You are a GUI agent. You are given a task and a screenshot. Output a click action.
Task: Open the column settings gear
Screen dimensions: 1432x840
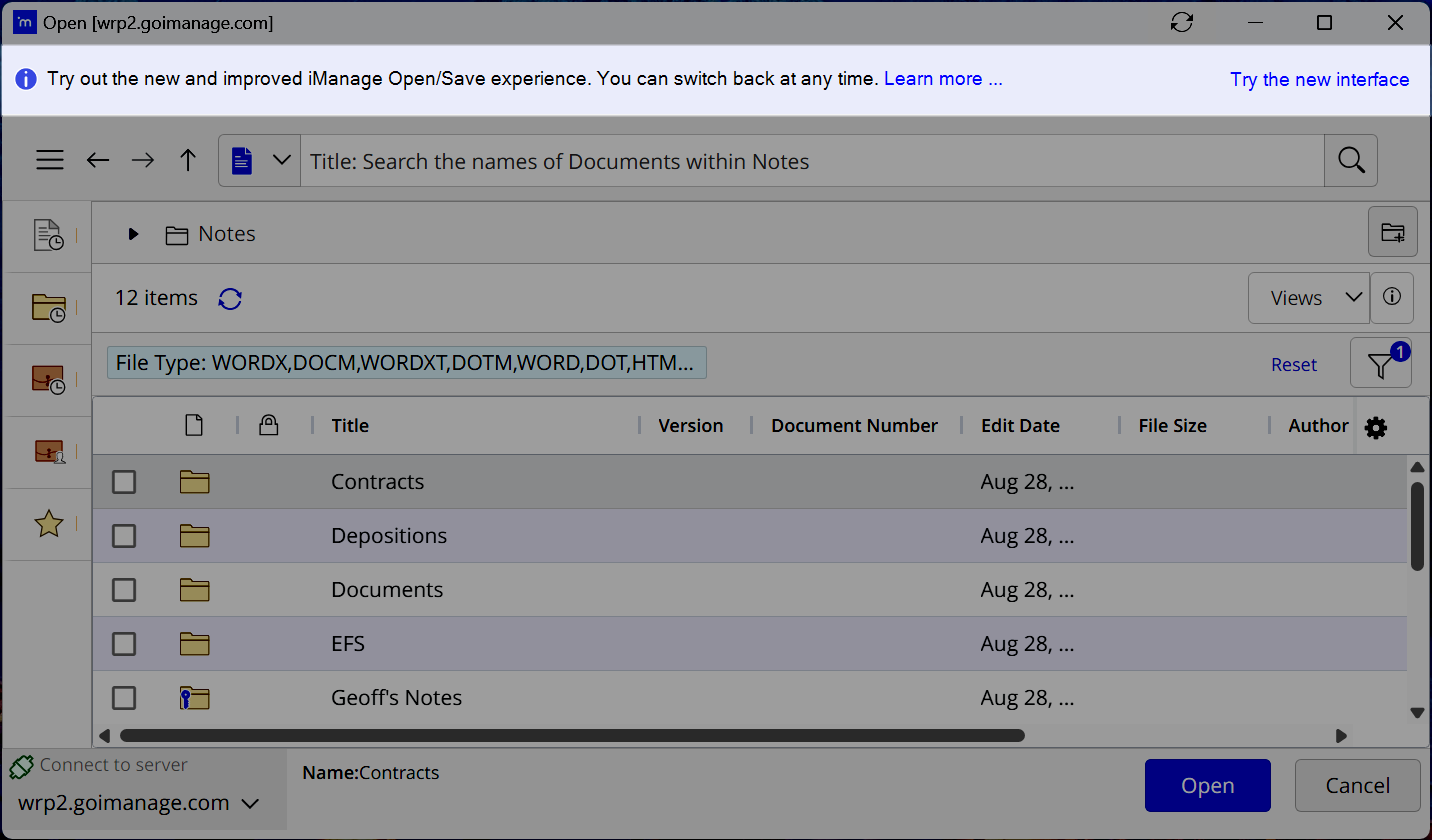pos(1375,426)
